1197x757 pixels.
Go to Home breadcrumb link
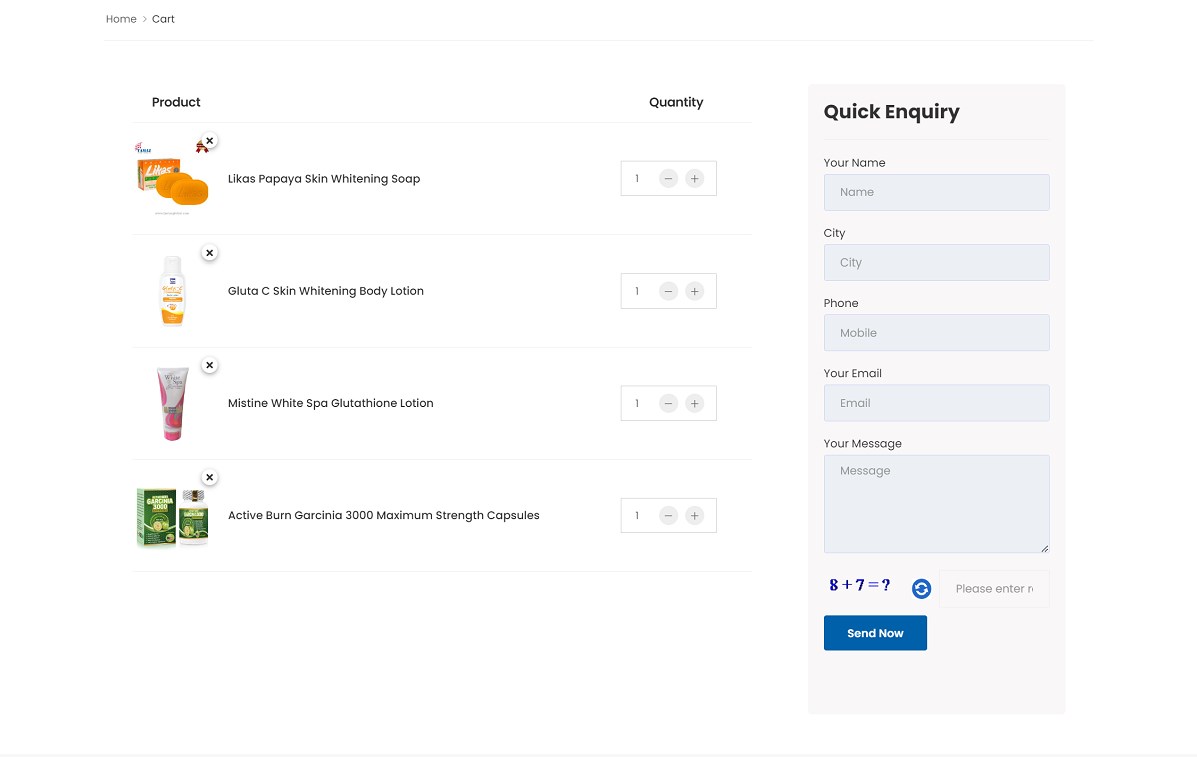point(121,19)
